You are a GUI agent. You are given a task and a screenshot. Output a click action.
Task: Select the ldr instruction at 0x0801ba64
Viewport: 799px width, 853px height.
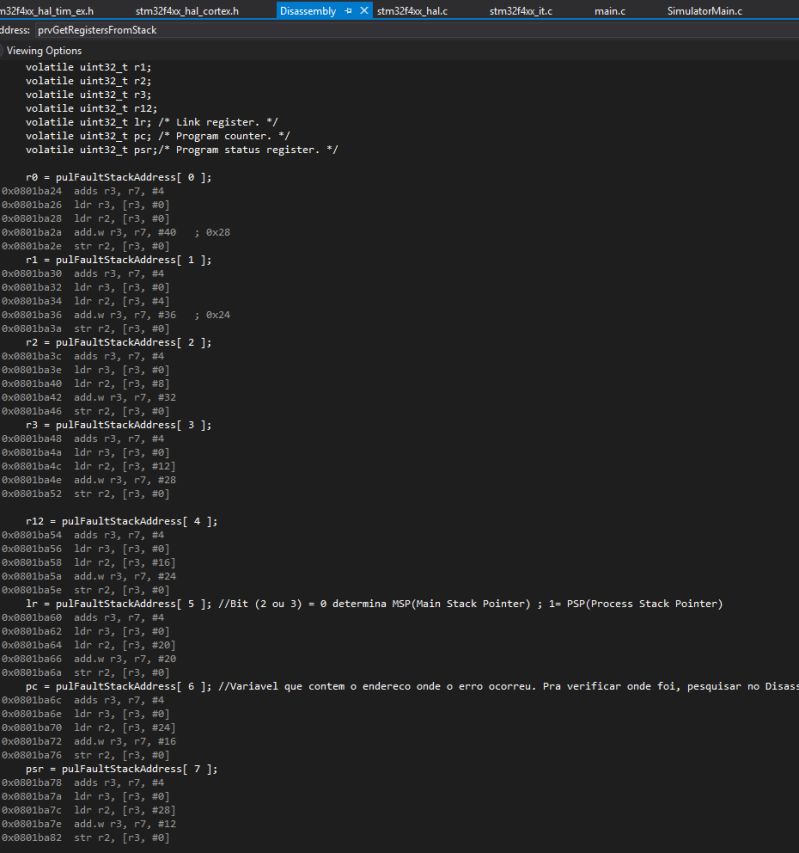pos(89,645)
